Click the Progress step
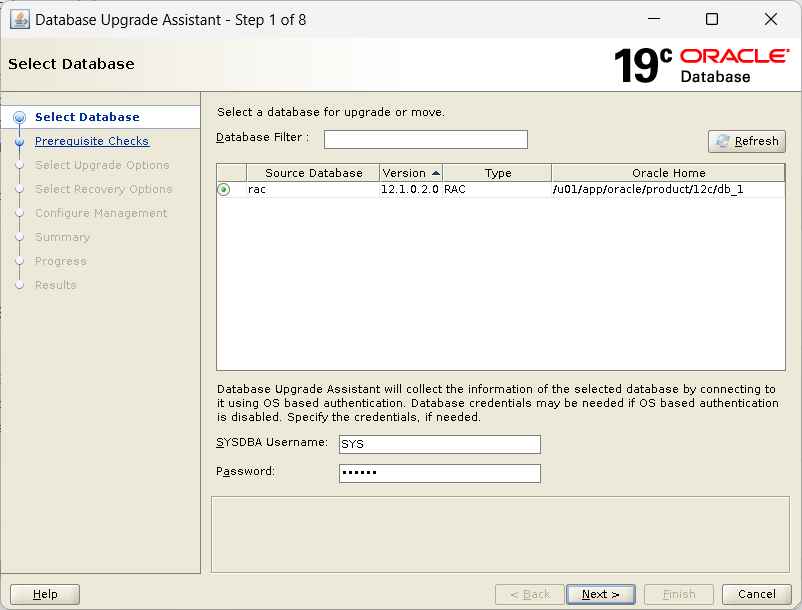Viewport: 802px width, 610px height. pyautogui.click(x=61, y=261)
